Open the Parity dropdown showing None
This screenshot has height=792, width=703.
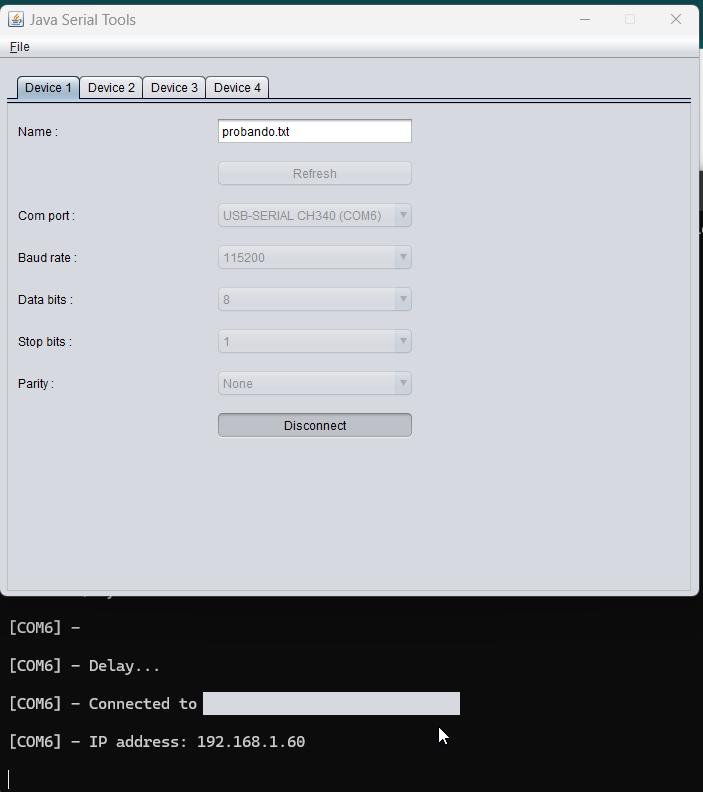pos(315,383)
